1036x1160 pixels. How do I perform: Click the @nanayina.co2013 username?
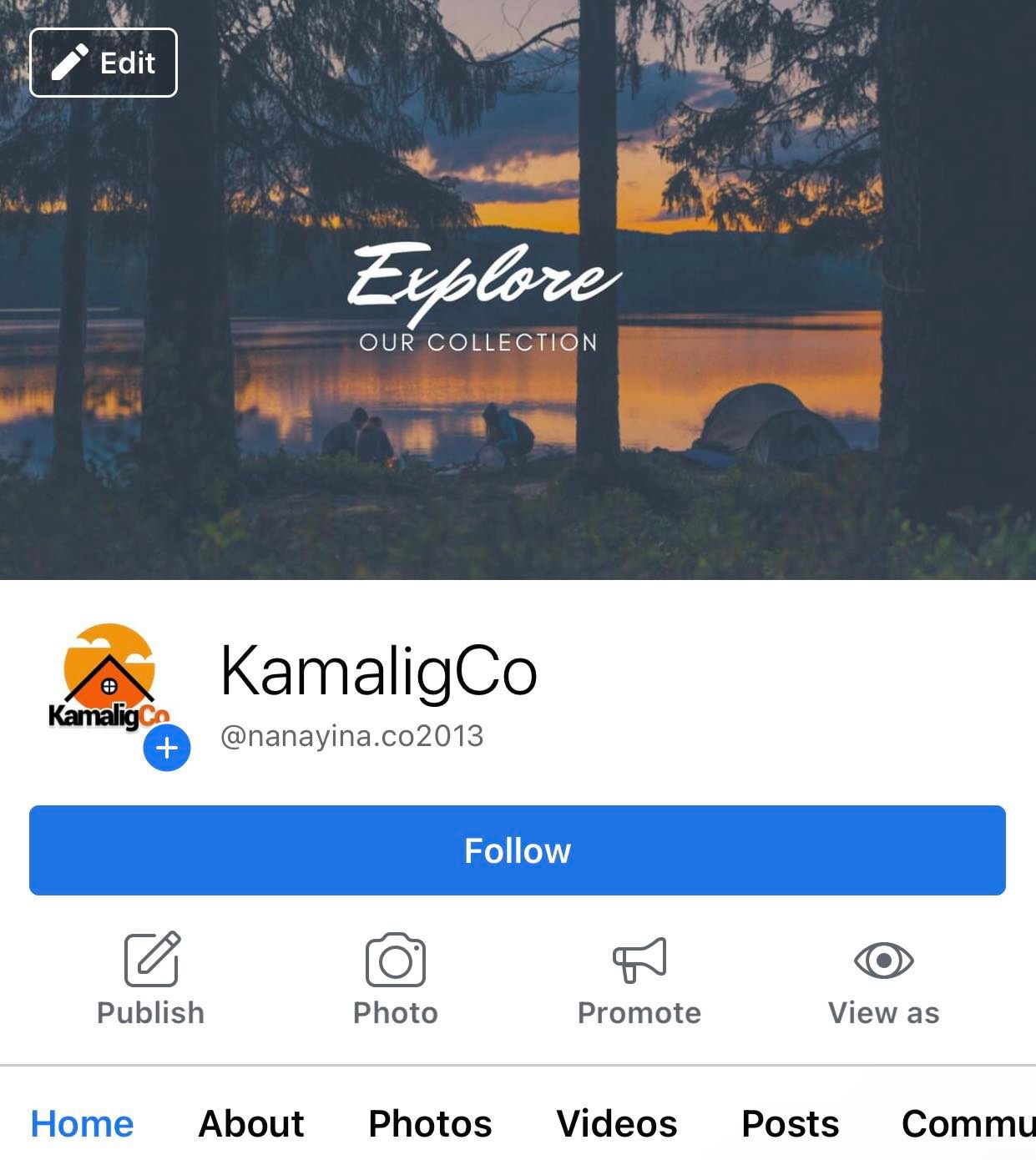351,736
